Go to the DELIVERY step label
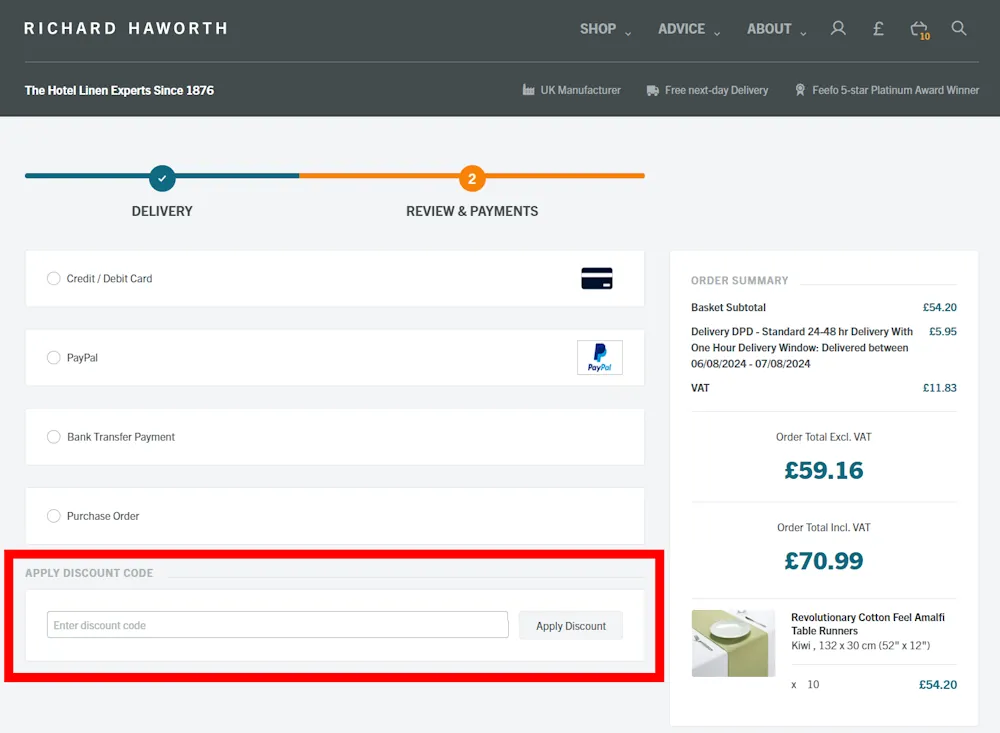This screenshot has height=733, width=1000. click(162, 211)
